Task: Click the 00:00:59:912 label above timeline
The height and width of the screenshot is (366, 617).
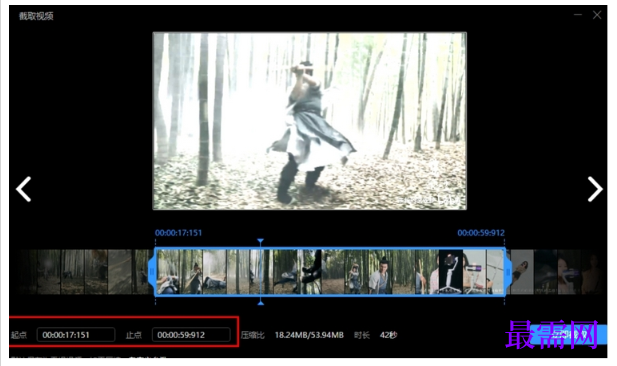Action: point(481,233)
